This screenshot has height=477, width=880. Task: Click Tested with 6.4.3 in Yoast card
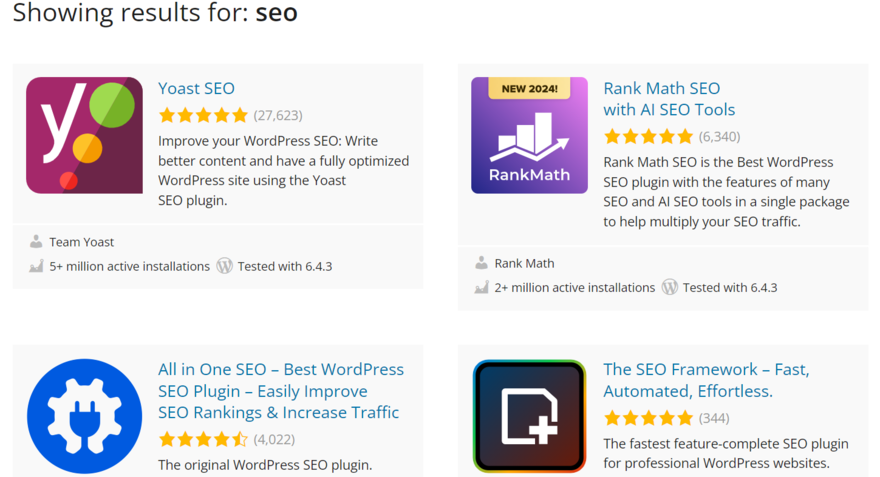285,267
